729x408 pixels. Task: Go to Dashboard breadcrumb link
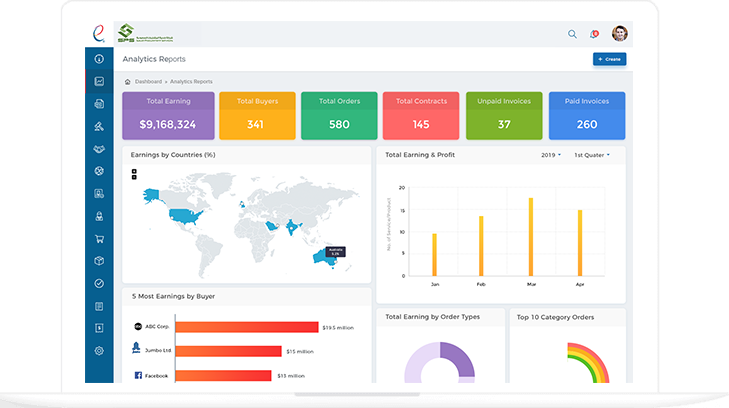coord(148,81)
